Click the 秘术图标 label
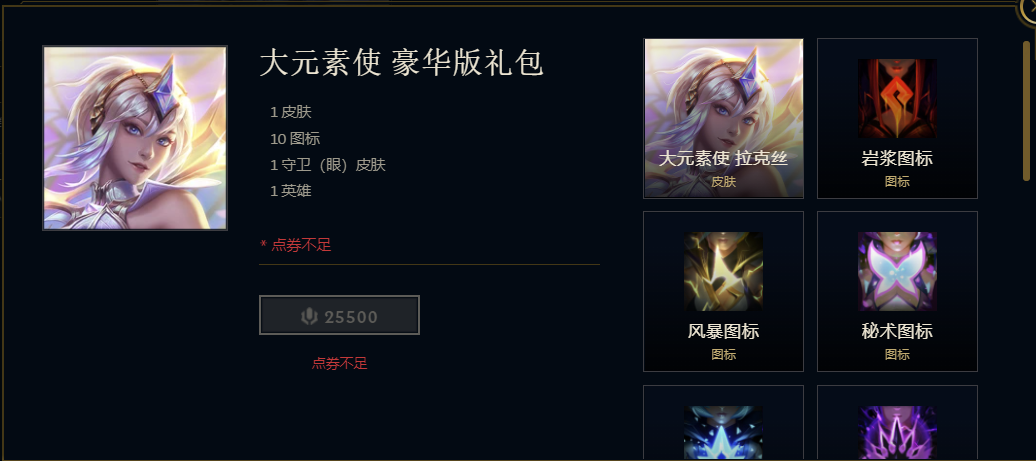This screenshot has height=461, width=1036. (x=897, y=331)
